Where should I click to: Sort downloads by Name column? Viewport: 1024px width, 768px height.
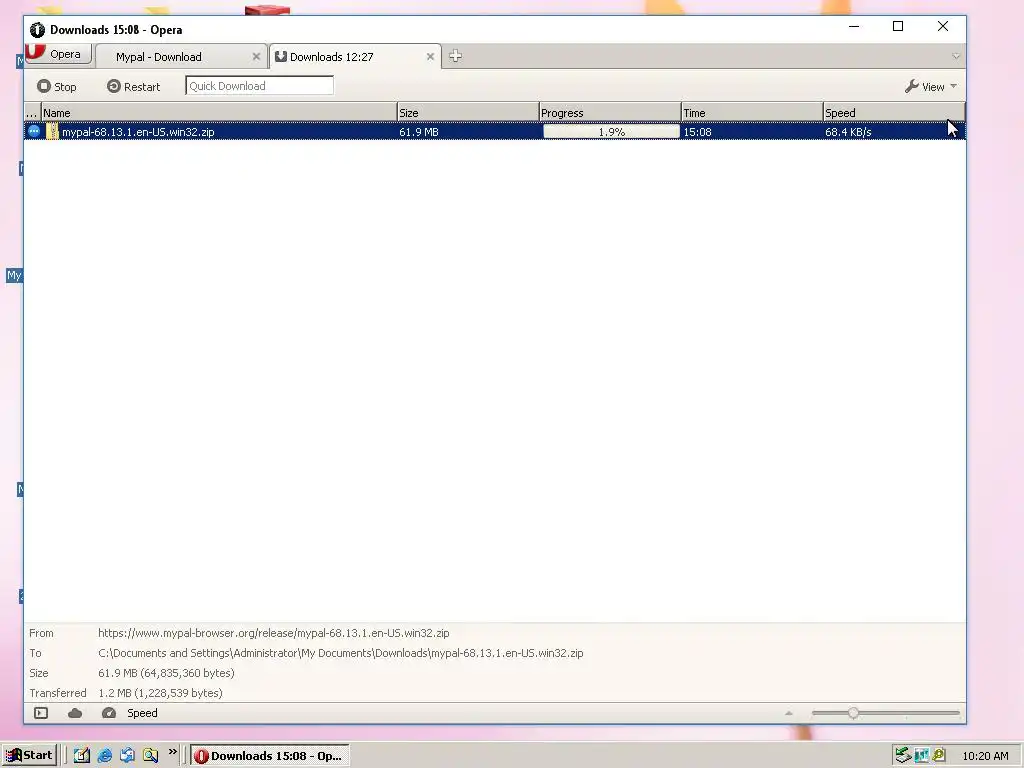(x=219, y=112)
